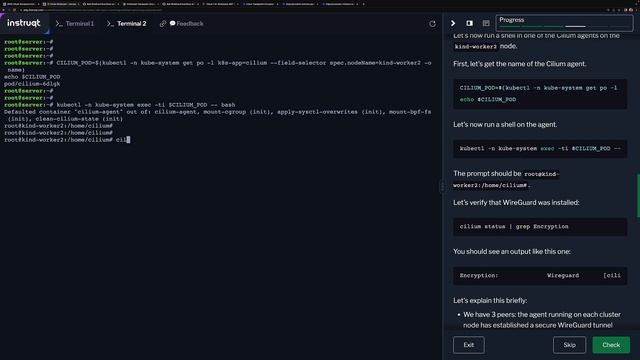Click 'First, let's get the name of the Cilium agent.'
The image size is (640, 360).
tap(520, 64)
